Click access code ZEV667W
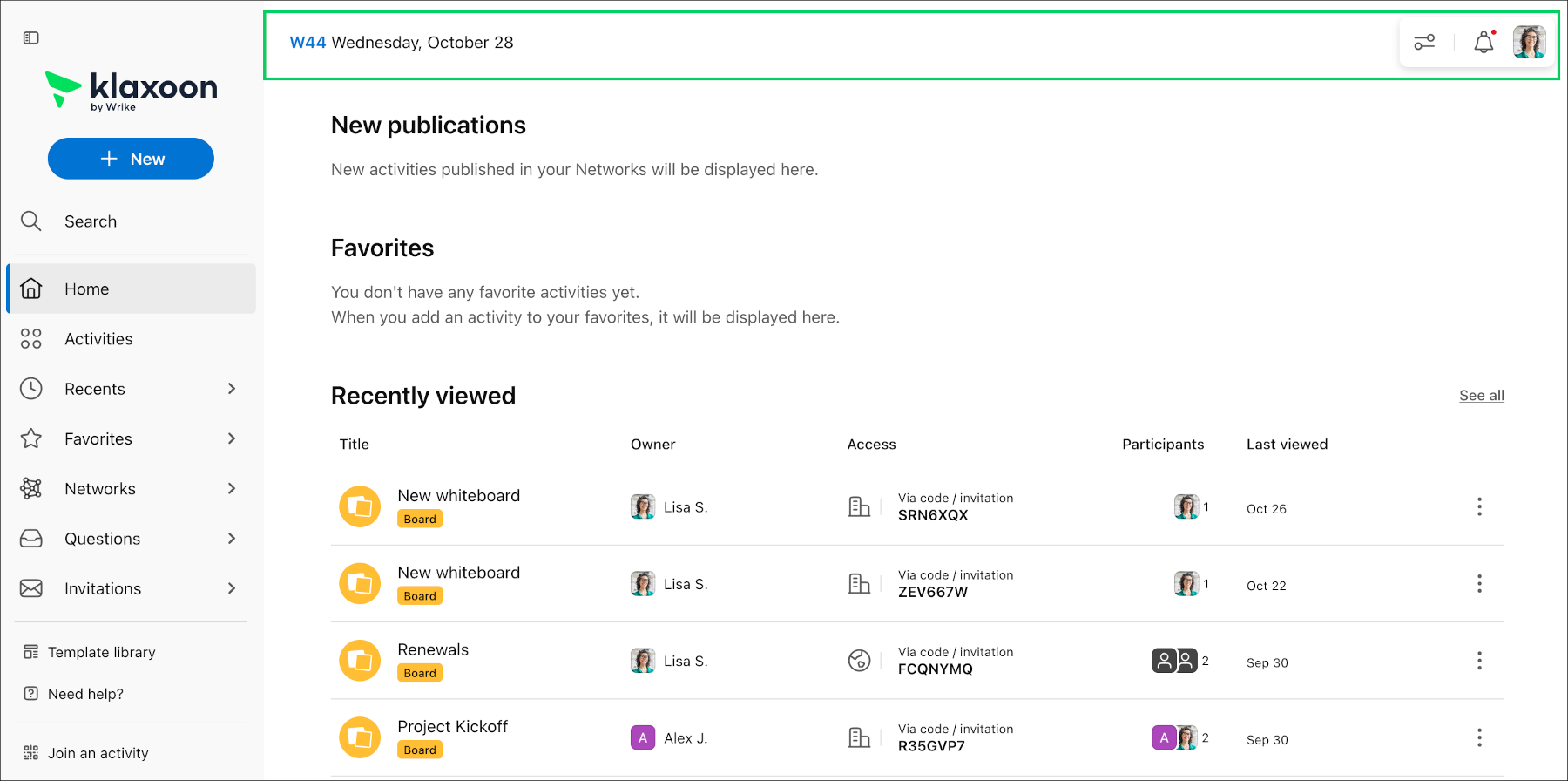The height and width of the screenshot is (781, 1568). (x=933, y=592)
